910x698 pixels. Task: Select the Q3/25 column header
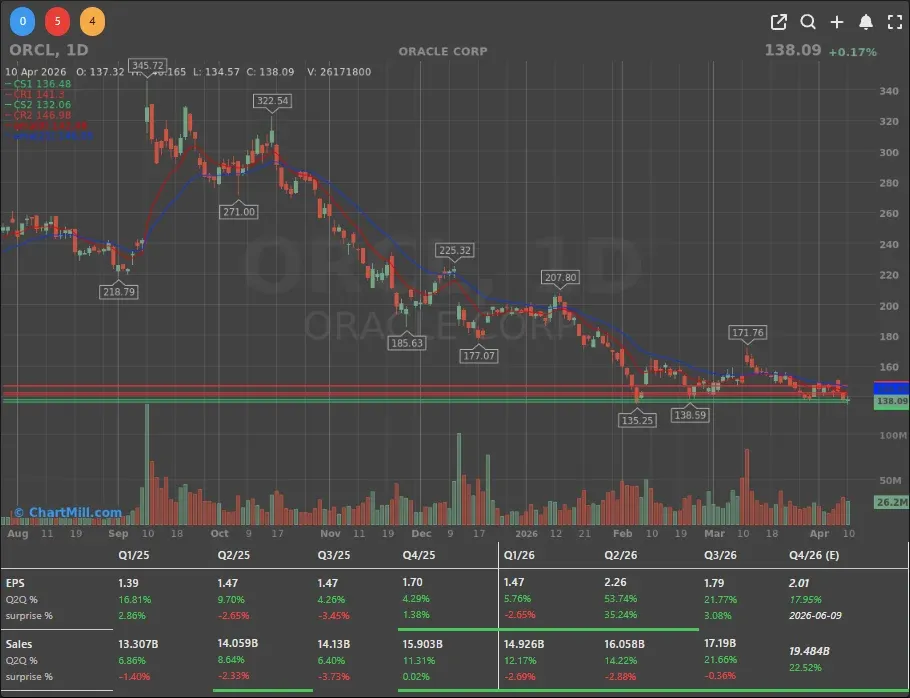(334, 555)
